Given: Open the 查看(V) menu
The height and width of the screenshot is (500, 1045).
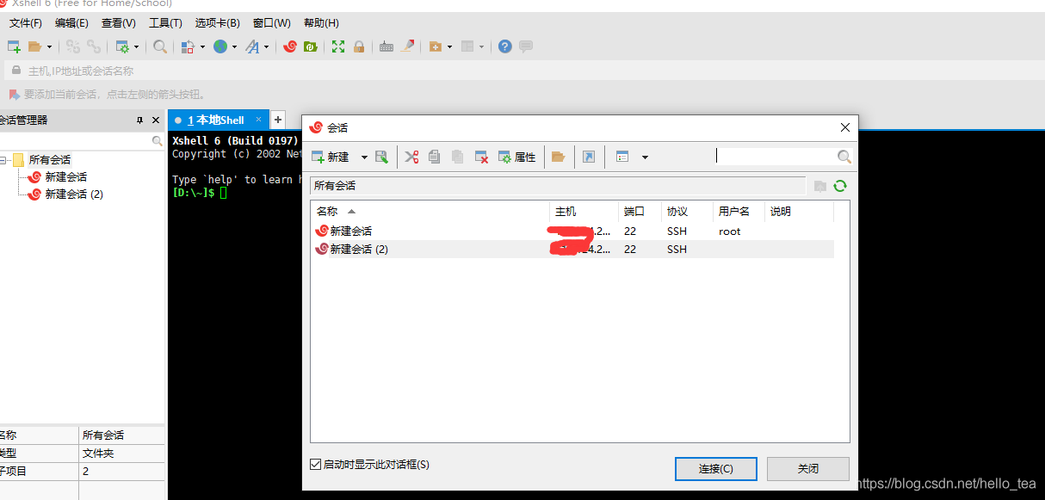Looking at the screenshot, I should (x=118, y=23).
